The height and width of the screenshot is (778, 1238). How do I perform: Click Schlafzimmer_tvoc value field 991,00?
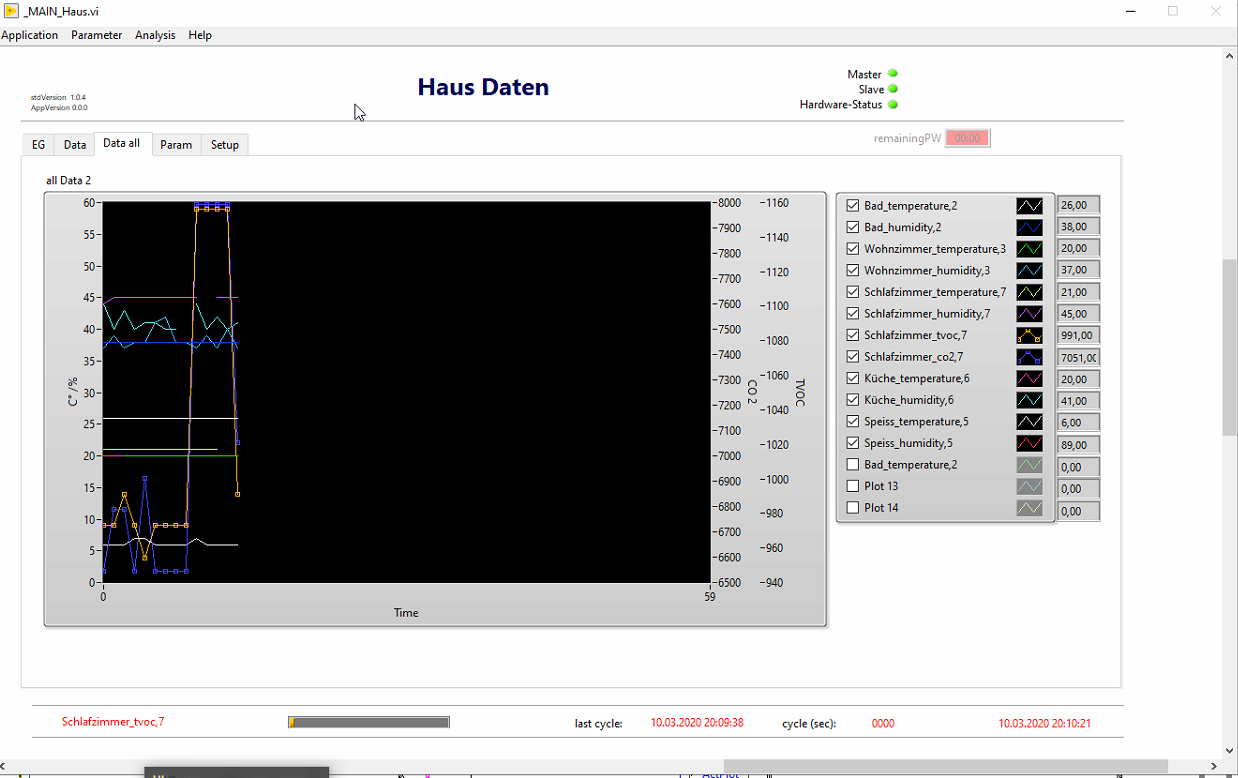click(1079, 335)
